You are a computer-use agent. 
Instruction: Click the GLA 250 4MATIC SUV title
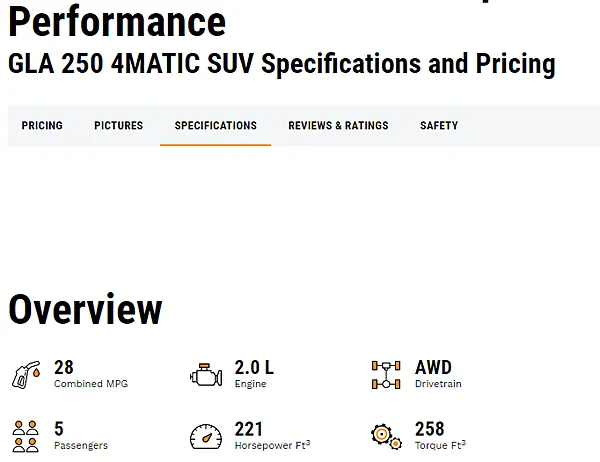click(281, 64)
